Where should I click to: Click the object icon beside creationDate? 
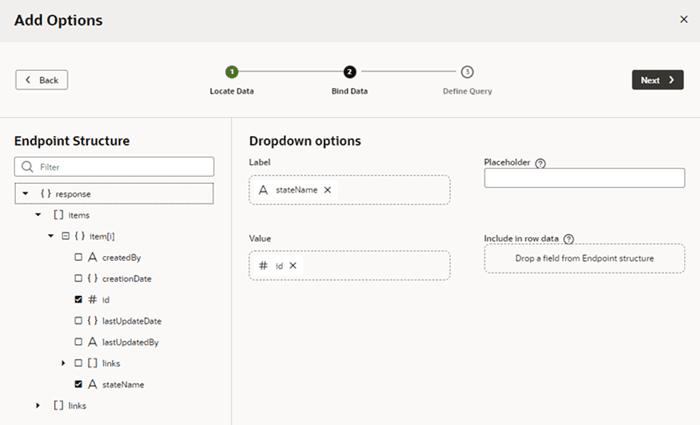point(92,278)
